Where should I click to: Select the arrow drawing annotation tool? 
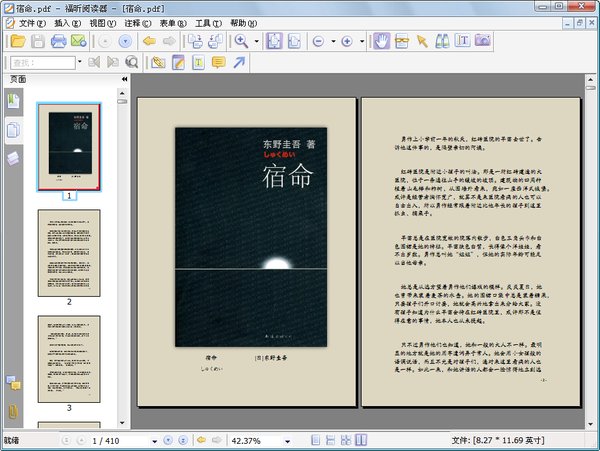[239, 62]
